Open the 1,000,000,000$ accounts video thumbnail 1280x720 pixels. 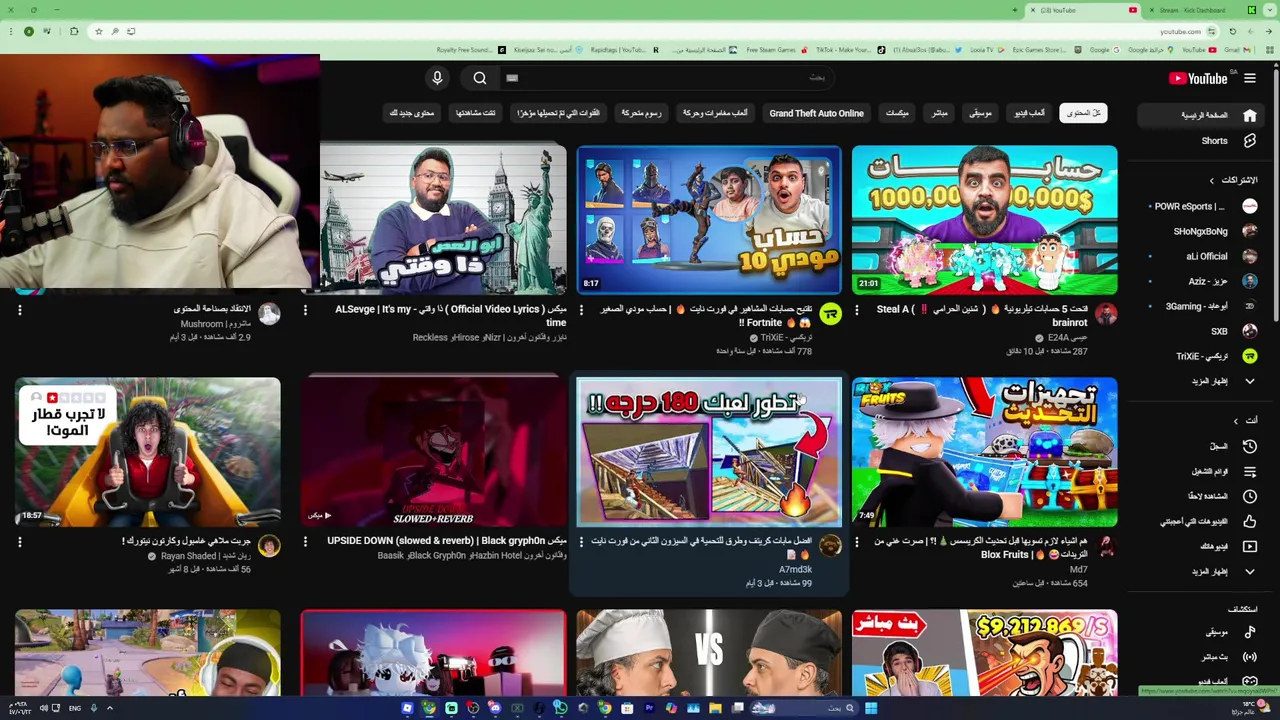pos(984,220)
